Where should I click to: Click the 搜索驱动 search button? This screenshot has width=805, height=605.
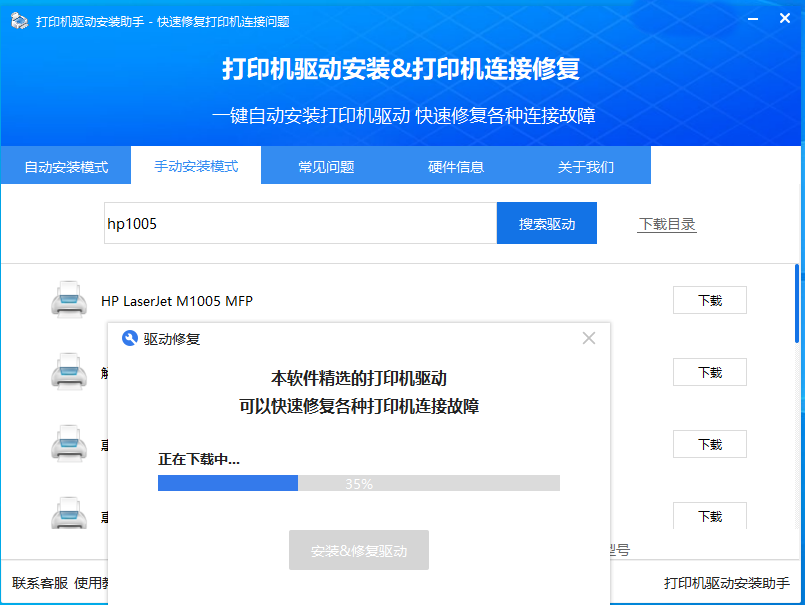(546, 222)
